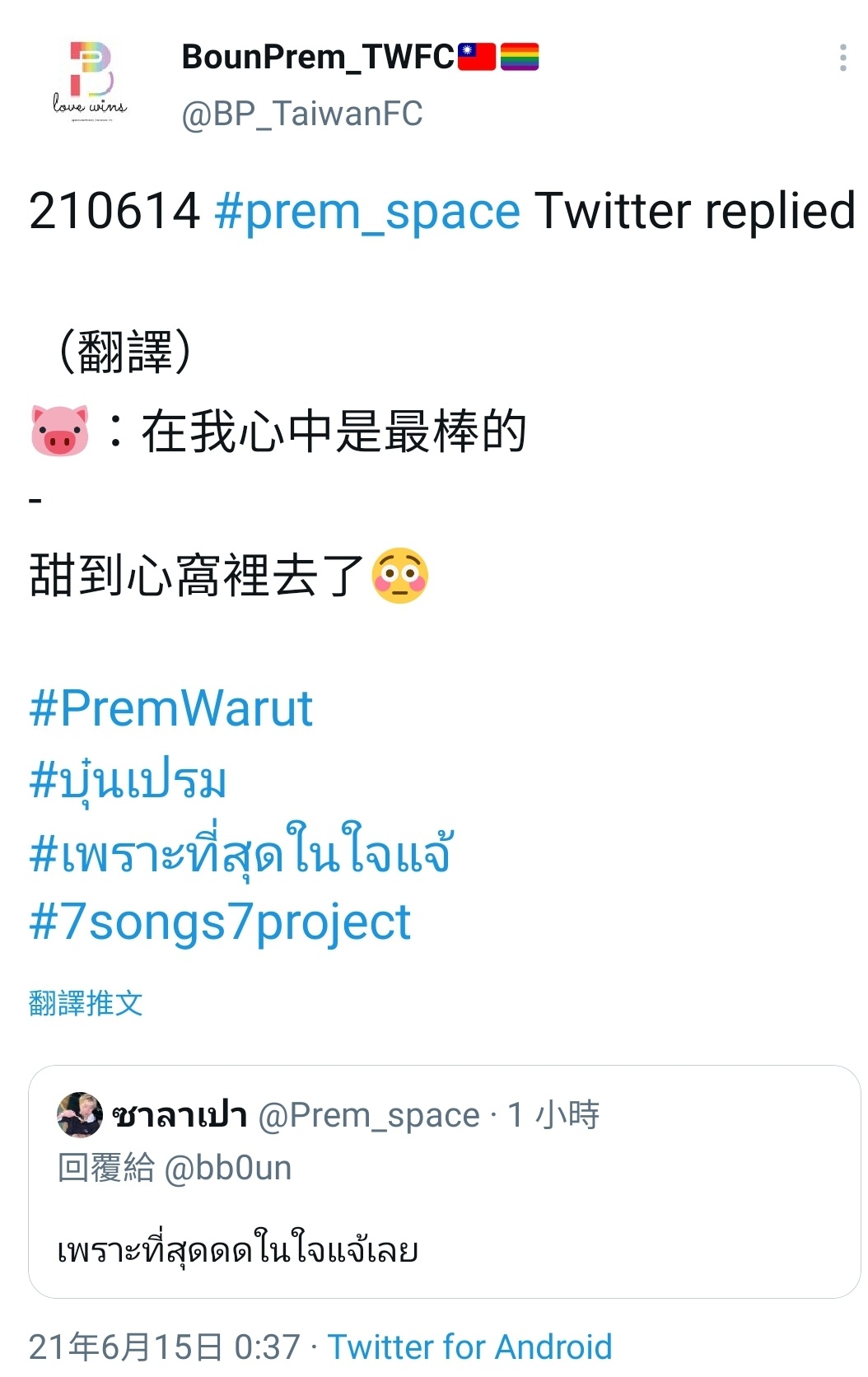Image resolution: width=868 pixels, height=1377 pixels.
Task: Open the @BP_TaiwanFC handle
Action: [301, 114]
